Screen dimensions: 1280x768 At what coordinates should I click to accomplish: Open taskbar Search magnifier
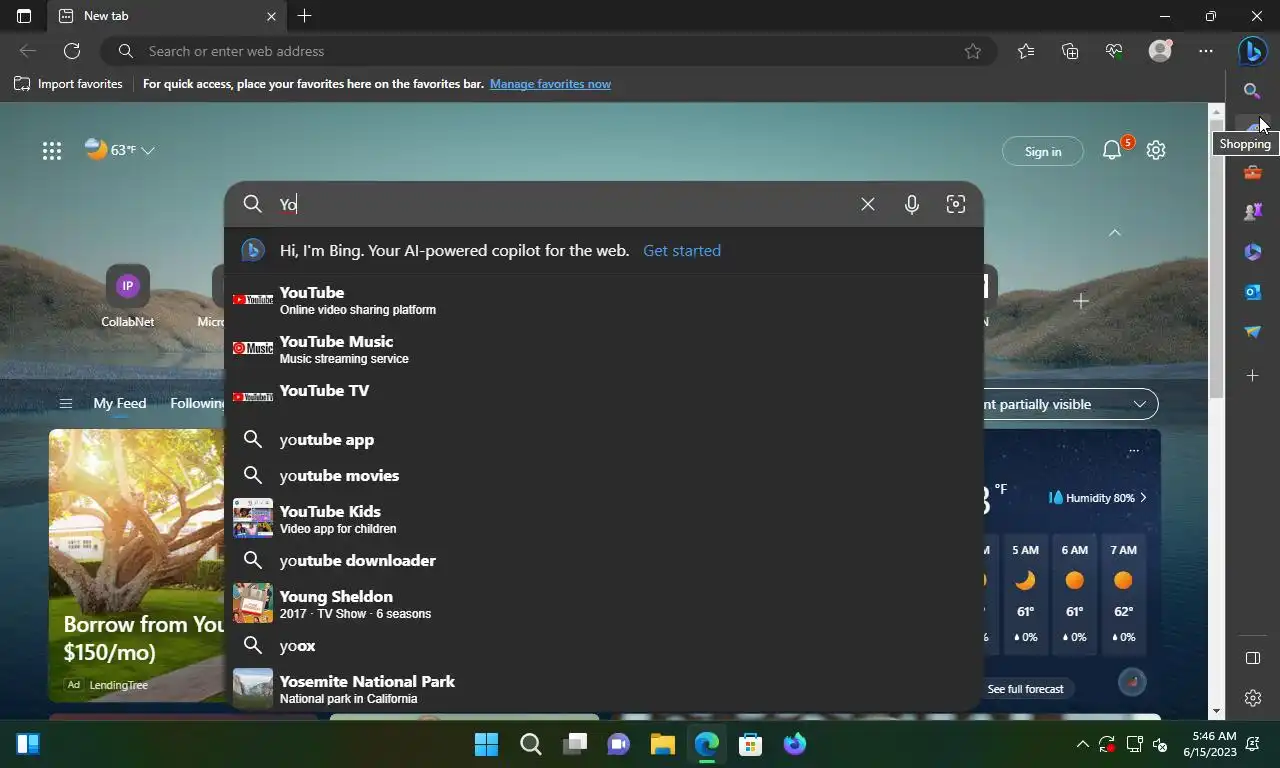click(x=530, y=744)
